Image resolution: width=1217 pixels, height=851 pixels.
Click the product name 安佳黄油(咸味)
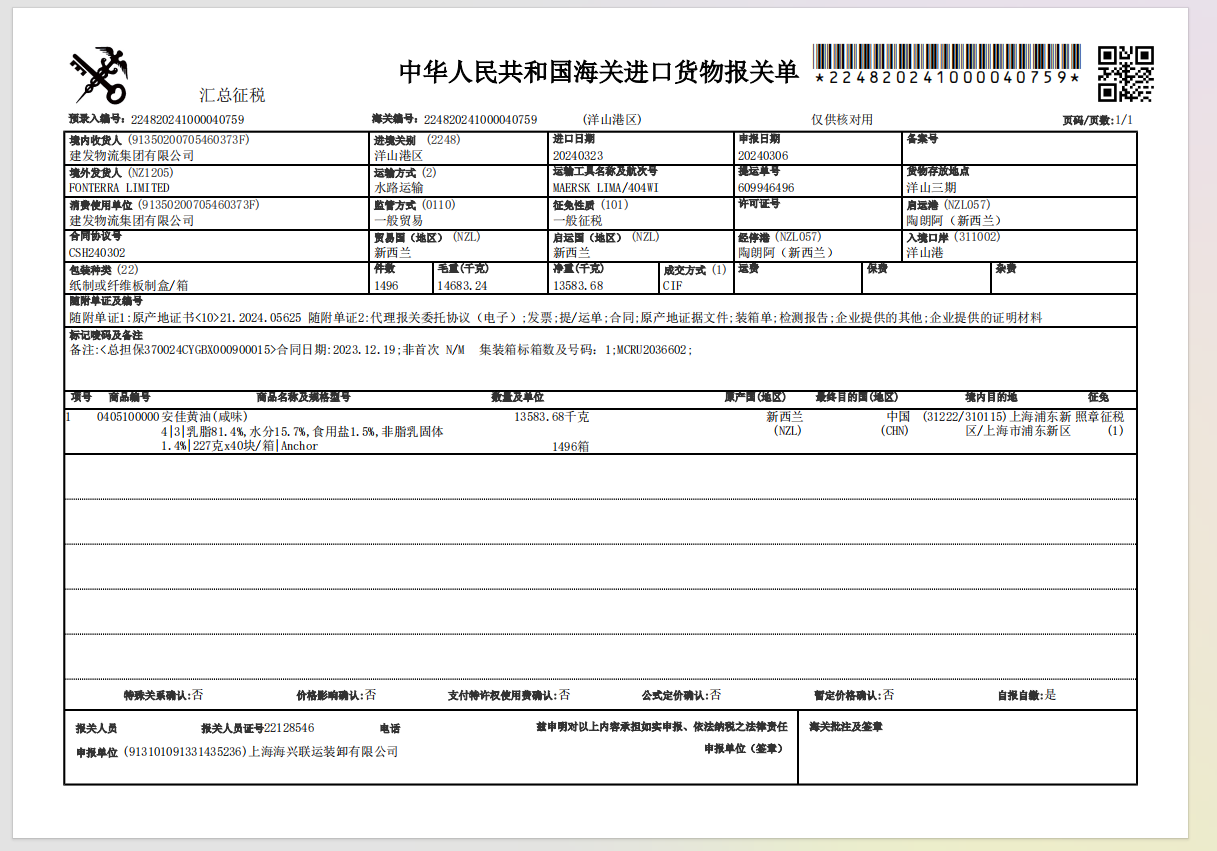(204, 417)
